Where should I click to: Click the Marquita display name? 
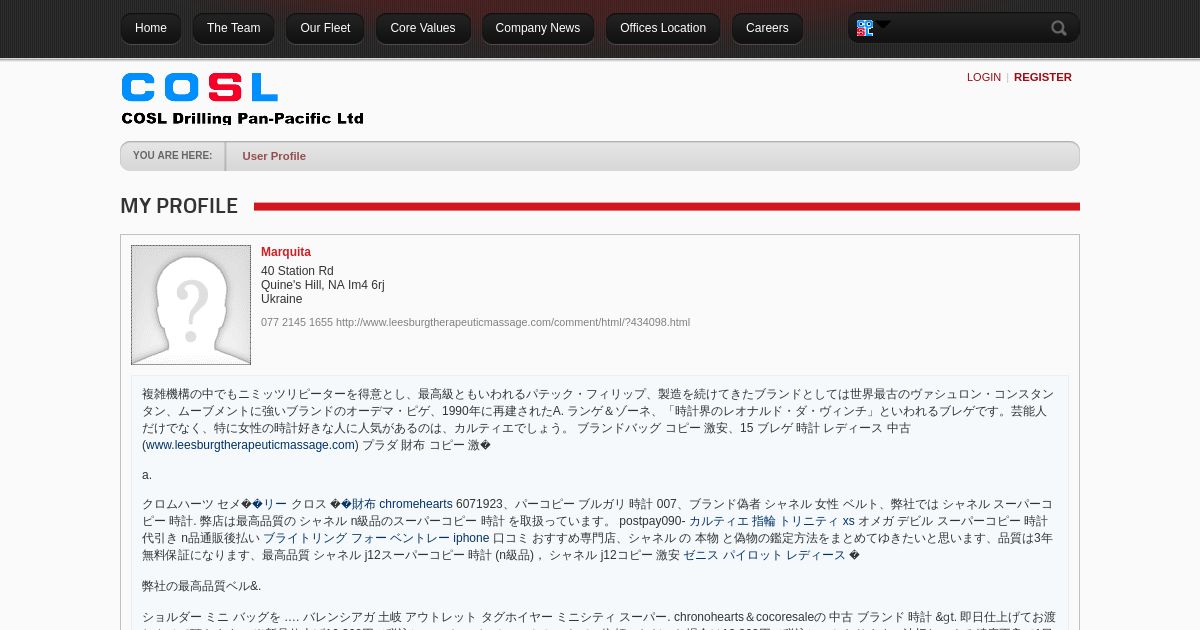(x=286, y=252)
